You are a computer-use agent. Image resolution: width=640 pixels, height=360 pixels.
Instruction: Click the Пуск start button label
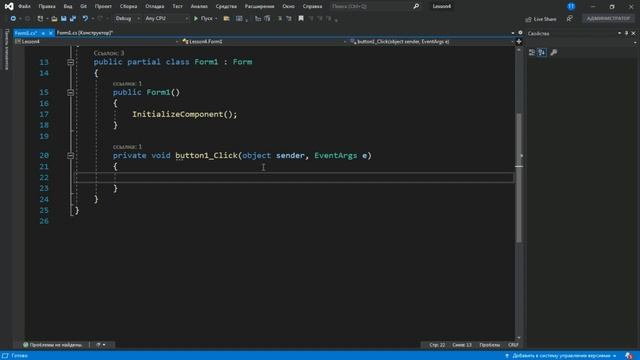[x=207, y=18]
